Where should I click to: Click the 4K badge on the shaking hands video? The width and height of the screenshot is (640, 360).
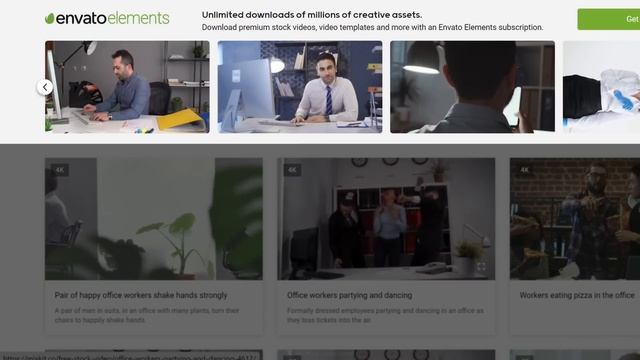(60, 170)
